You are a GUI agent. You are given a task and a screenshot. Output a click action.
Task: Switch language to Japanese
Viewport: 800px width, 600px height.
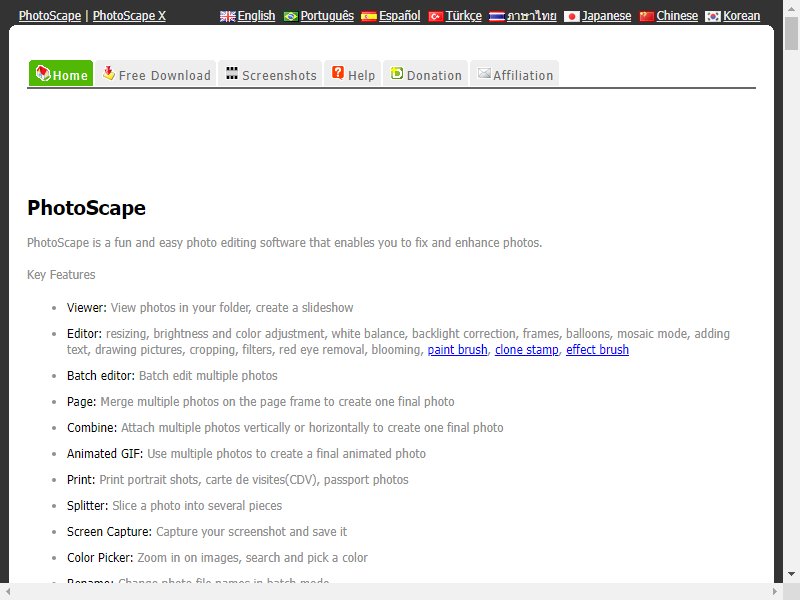(x=606, y=16)
